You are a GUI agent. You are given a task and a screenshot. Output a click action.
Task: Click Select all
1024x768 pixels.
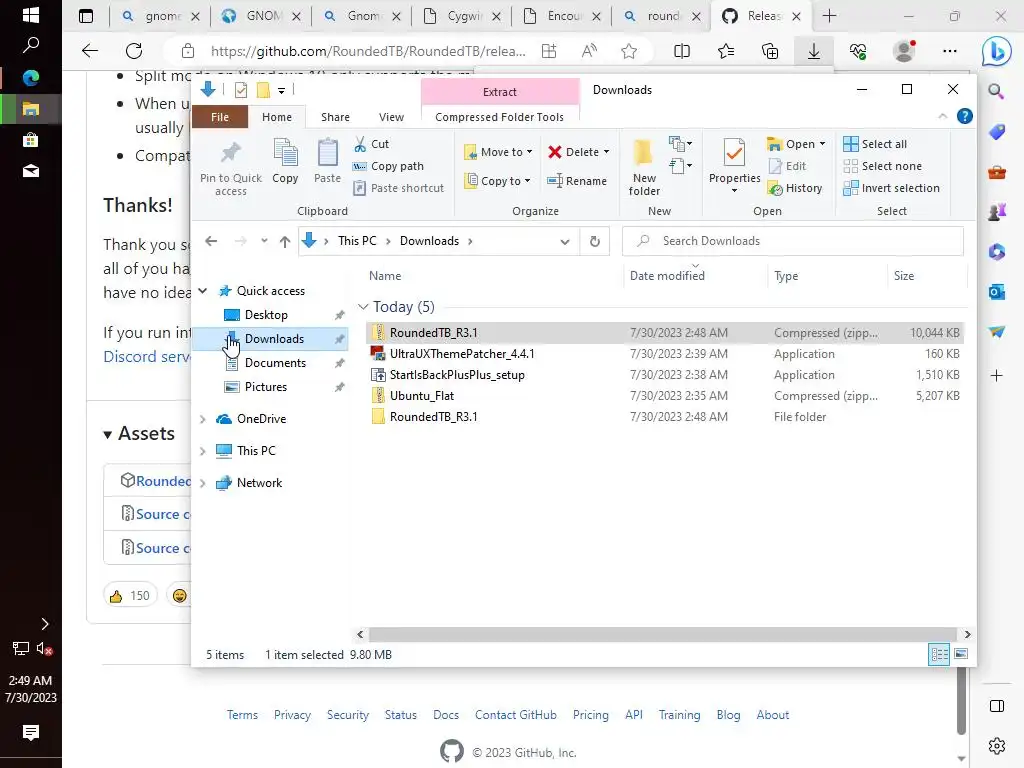pyautogui.click(x=875, y=144)
